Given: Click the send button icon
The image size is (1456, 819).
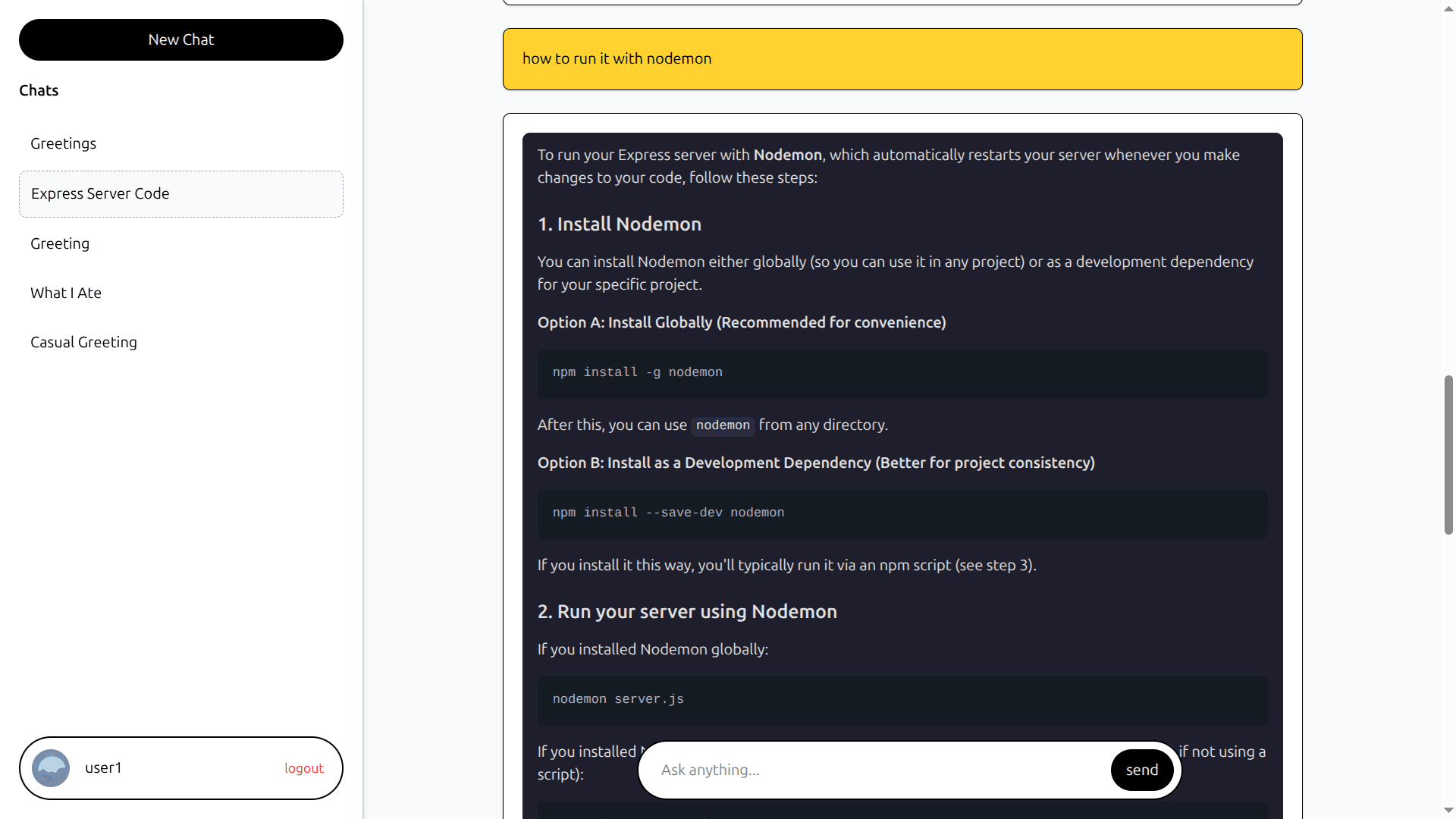Looking at the screenshot, I should [x=1141, y=769].
